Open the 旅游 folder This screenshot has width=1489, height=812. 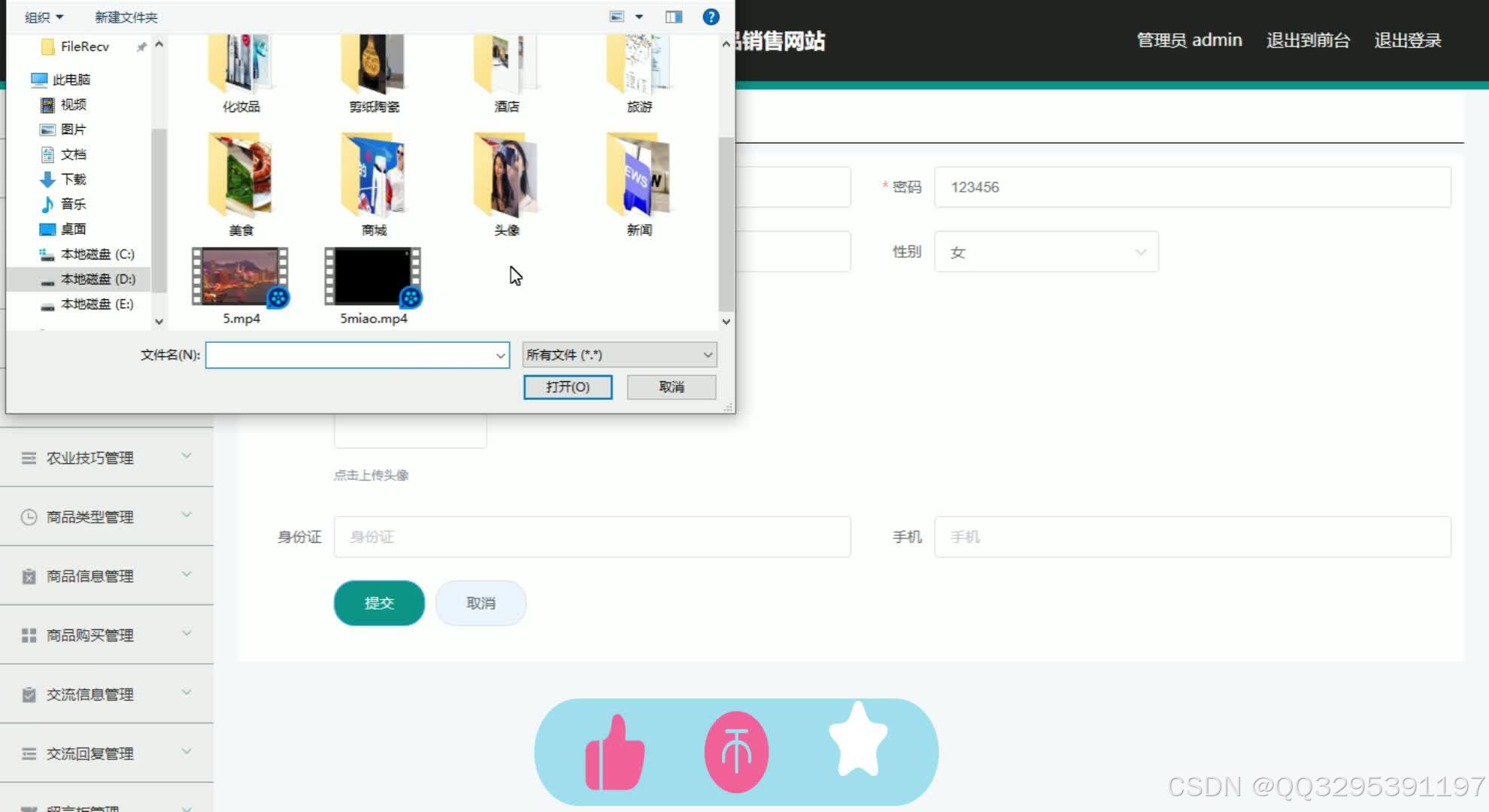click(x=639, y=74)
